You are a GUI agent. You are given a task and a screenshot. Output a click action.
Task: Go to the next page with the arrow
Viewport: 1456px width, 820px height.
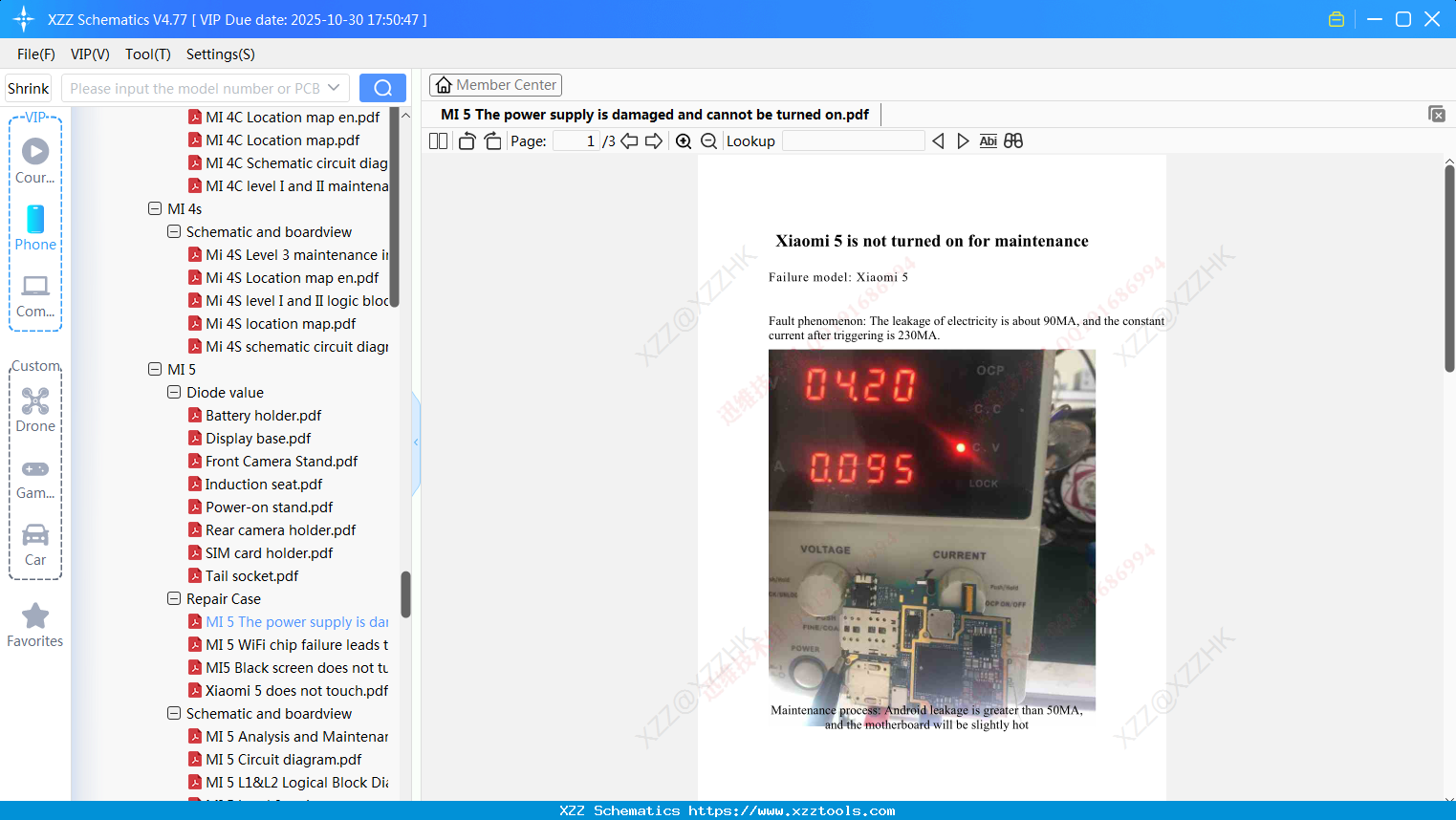656,140
